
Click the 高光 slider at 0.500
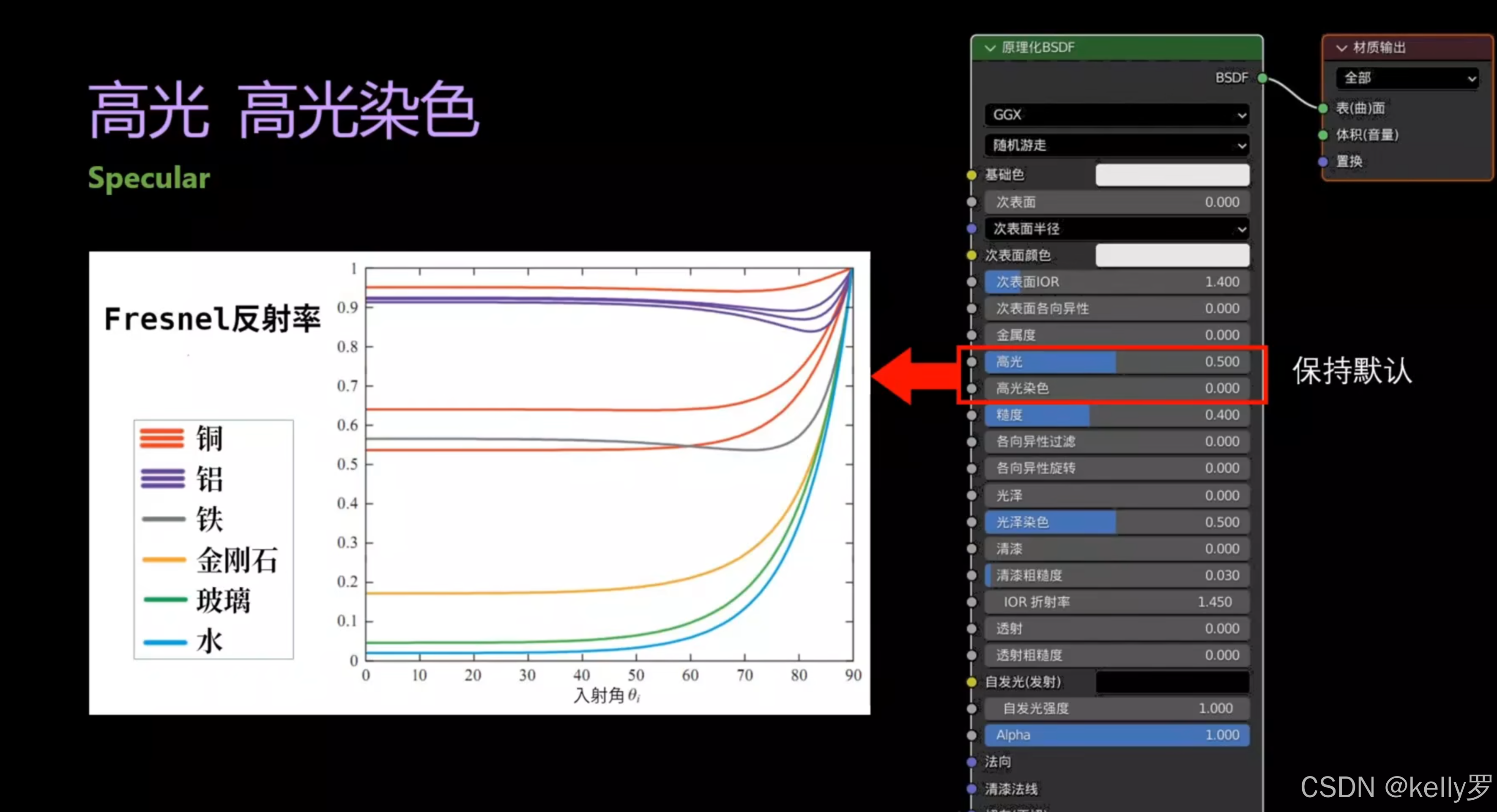coord(1117,361)
